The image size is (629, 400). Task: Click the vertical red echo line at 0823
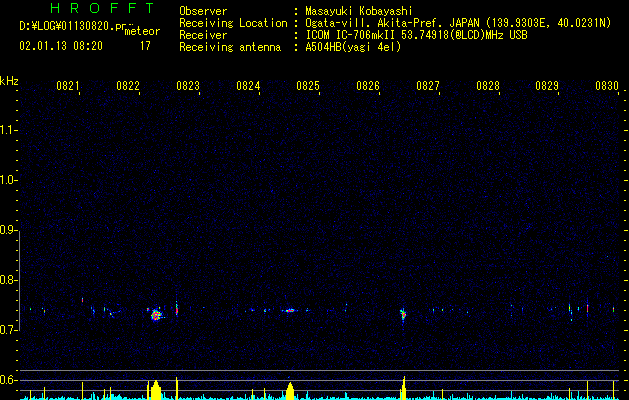177,309
